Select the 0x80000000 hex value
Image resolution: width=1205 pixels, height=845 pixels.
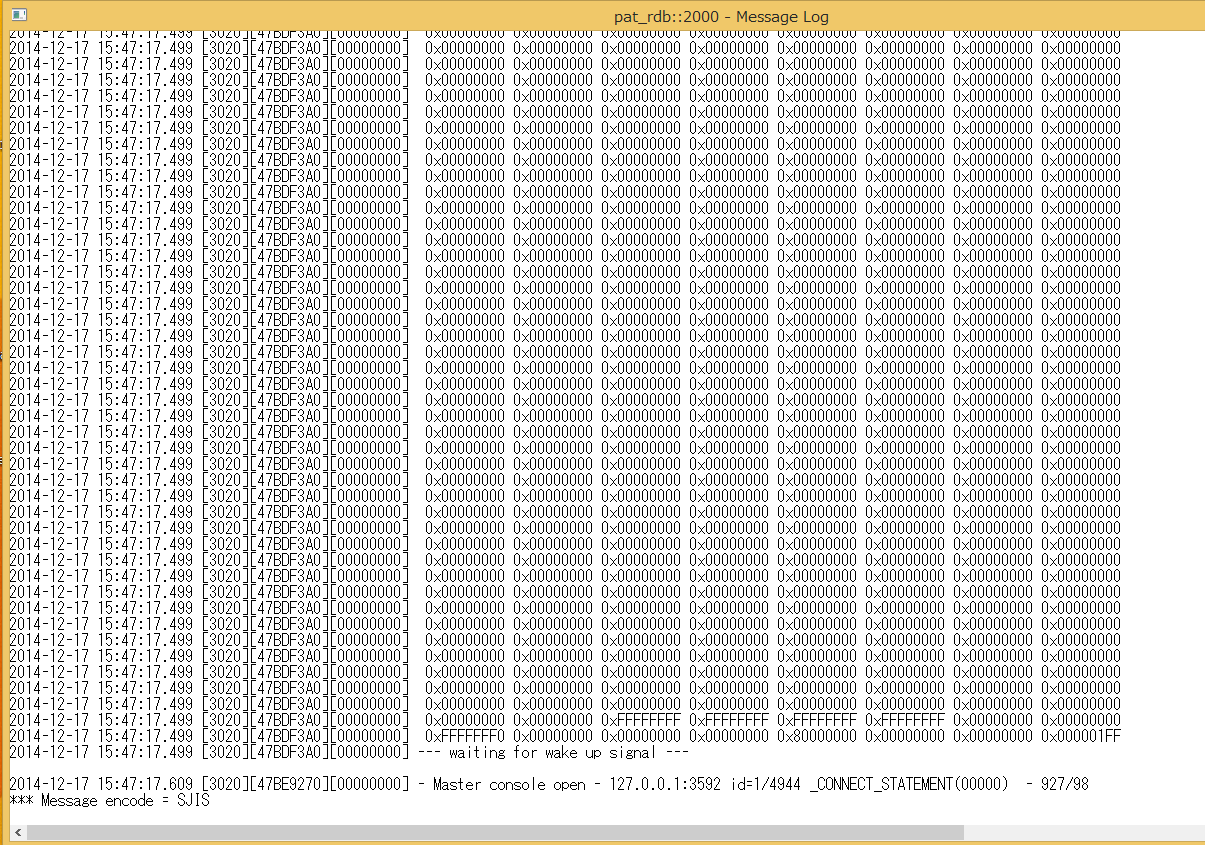817,736
